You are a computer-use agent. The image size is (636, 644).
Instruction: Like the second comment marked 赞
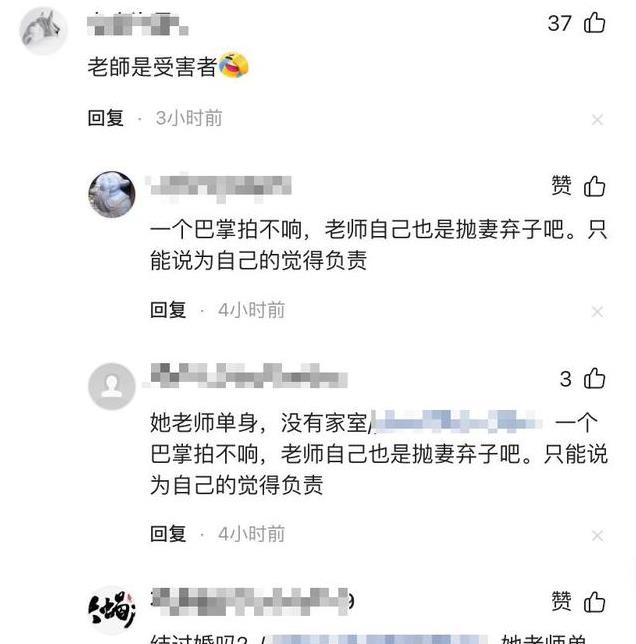click(x=594, y=186)
